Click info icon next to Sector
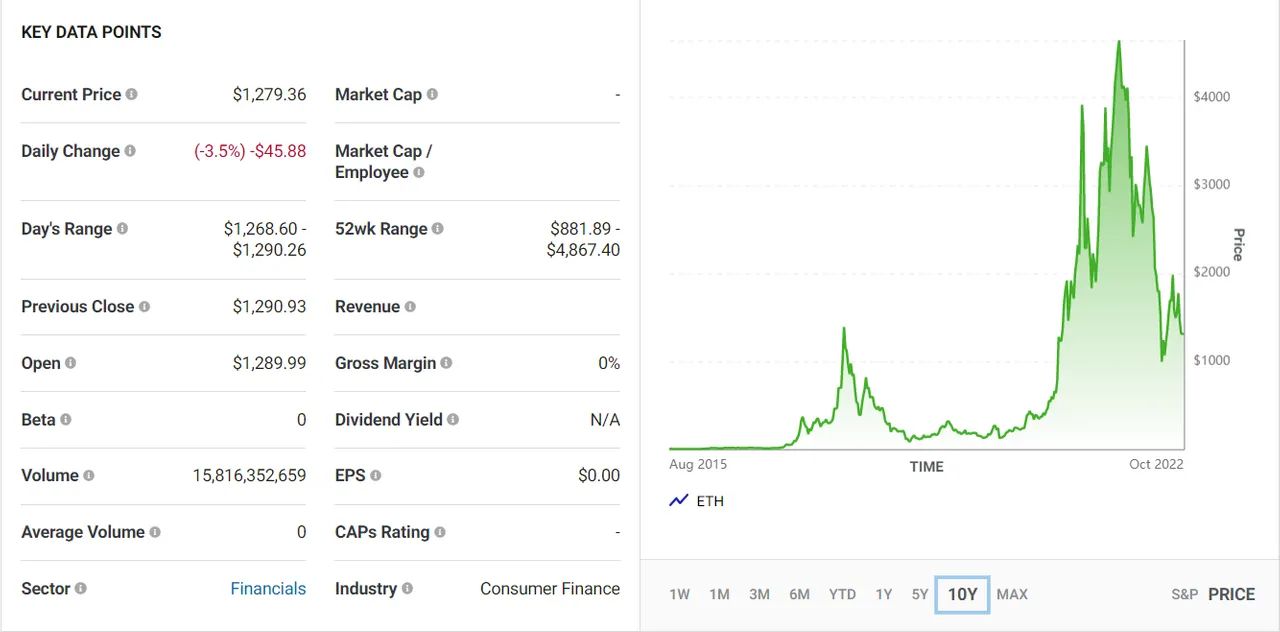The height and width of the screenshot is (632, 1280). tap(80, 588)
